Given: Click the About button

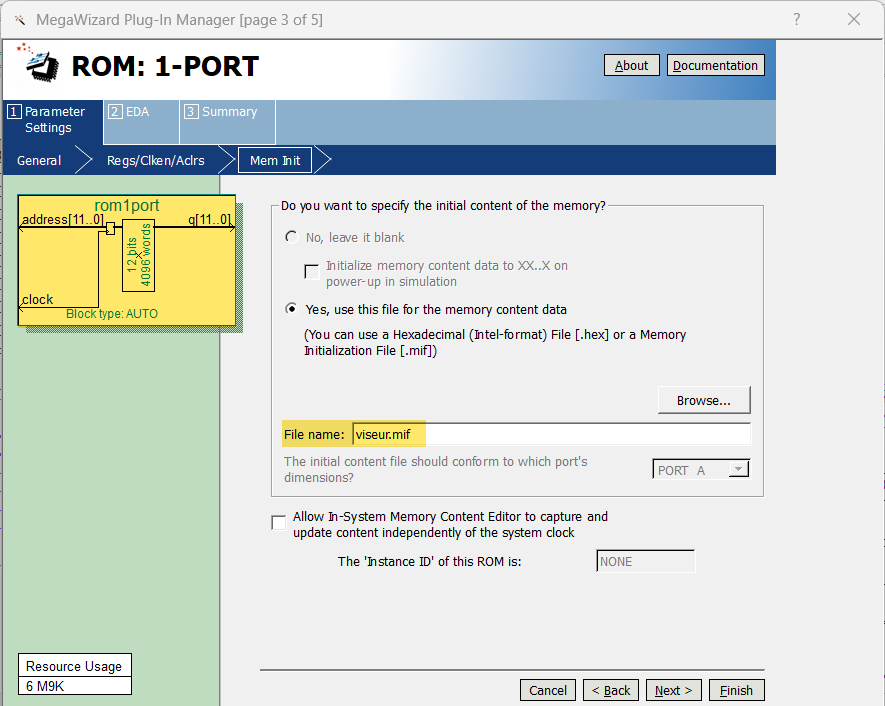Looking at the screenshot, I should coord(632,65).
